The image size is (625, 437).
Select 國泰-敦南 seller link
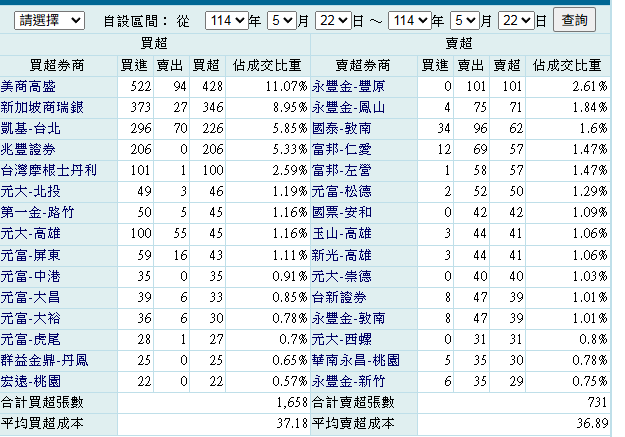342,129
